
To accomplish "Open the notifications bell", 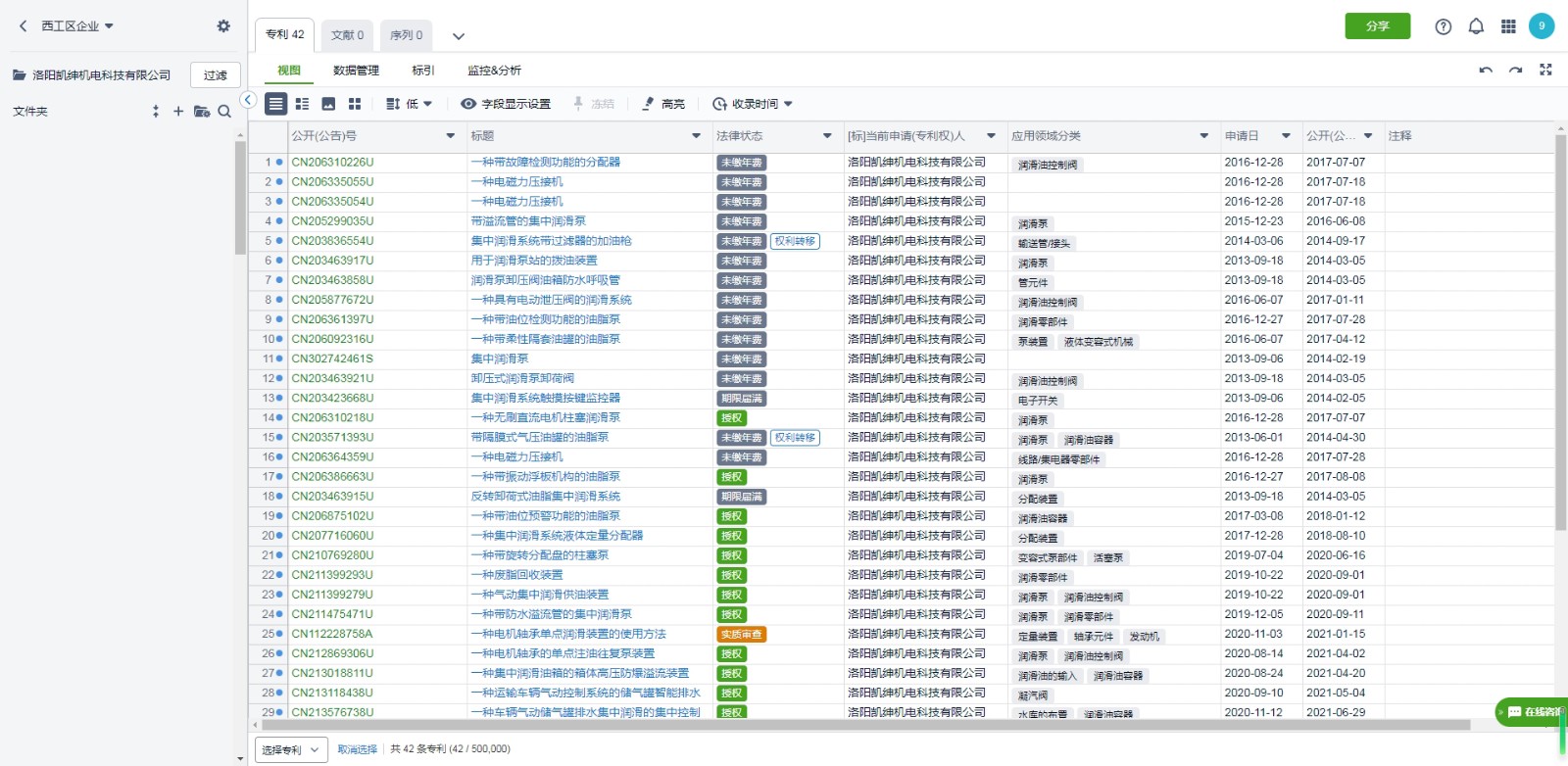I will (x=1476, y=26).
